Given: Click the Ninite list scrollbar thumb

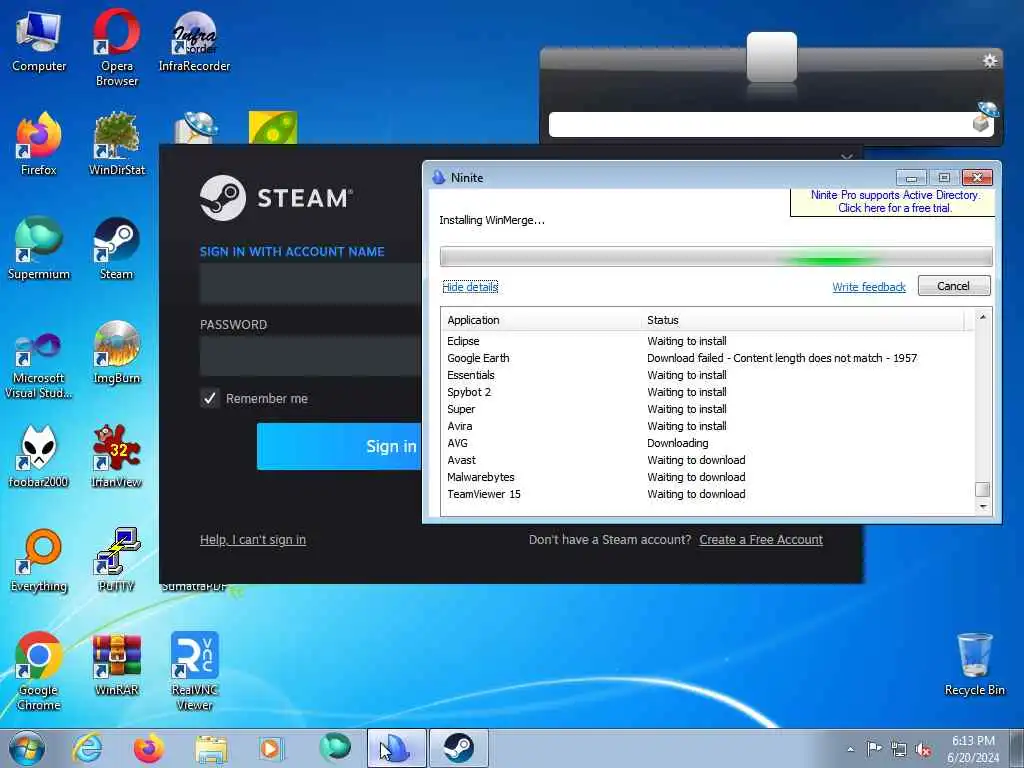Looking at the screenshot, I should 983,489.
